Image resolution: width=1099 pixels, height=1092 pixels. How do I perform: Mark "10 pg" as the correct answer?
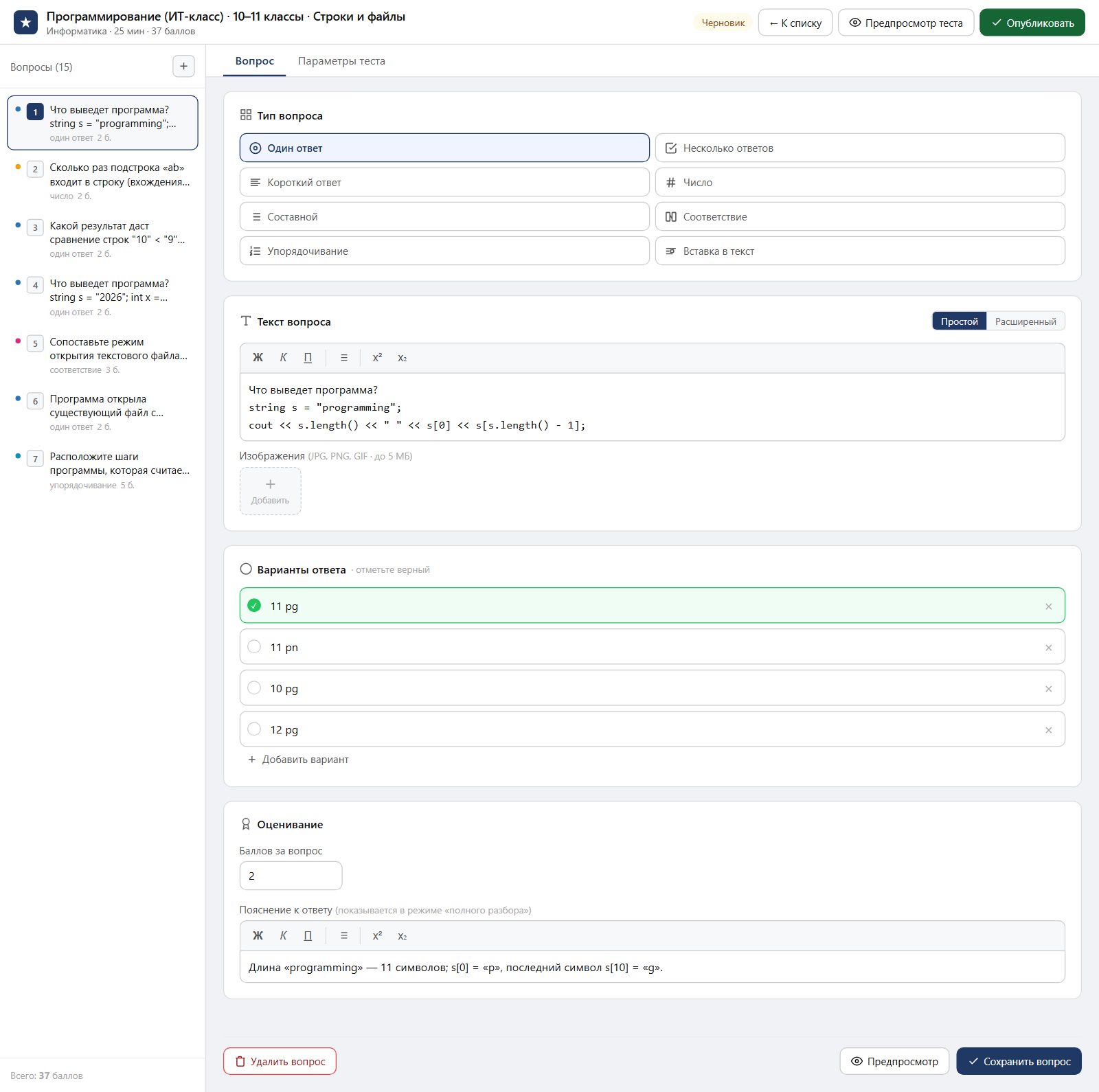pos(254,688)
